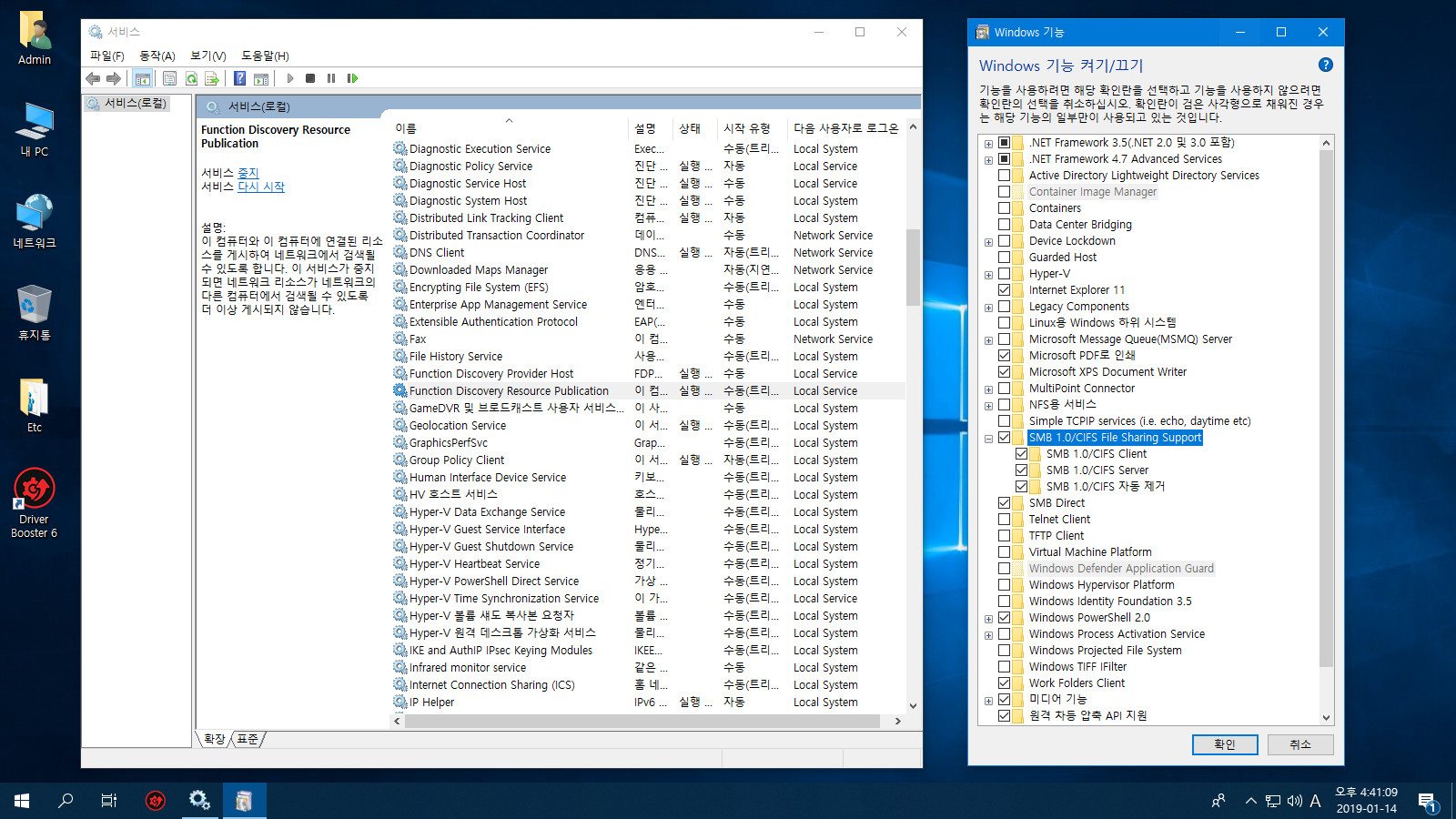Toggle the Show/Hide Action Pane icon

(x=261, y=78)
